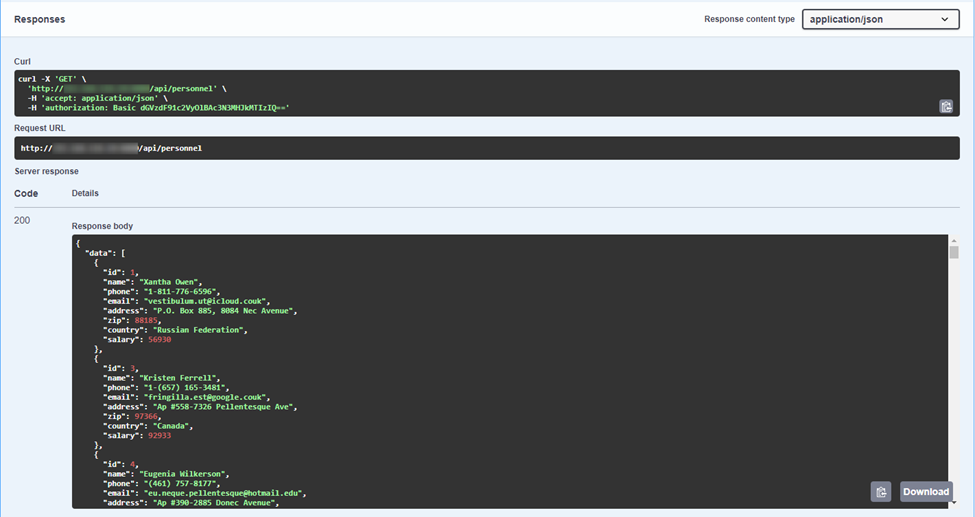The width and height of the screenshot is (975, 517).
Task: Click the zip value 88185
Action: [x=146, y=320]
